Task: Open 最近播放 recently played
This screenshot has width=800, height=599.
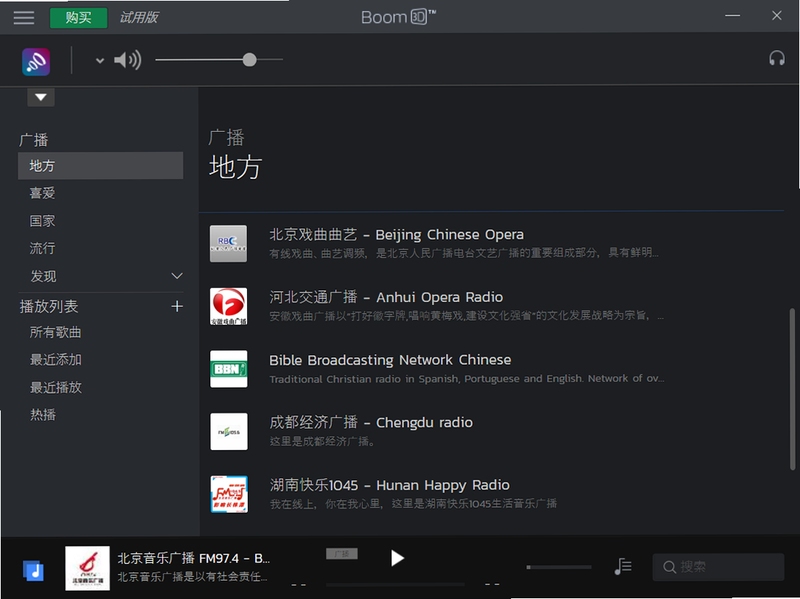Action: pyautogui.click(x=55, y=387)
